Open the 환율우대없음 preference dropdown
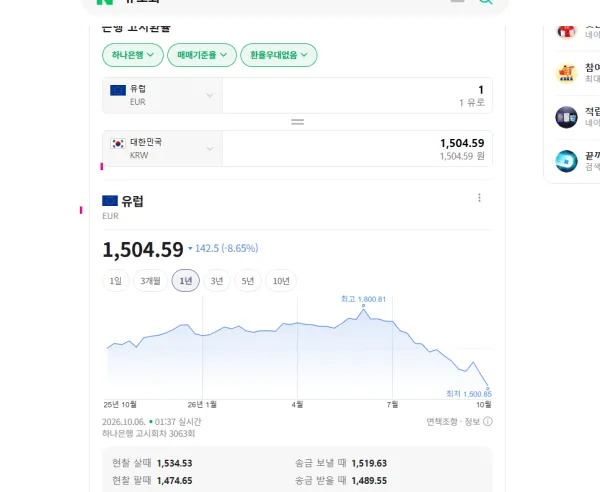 279,55
